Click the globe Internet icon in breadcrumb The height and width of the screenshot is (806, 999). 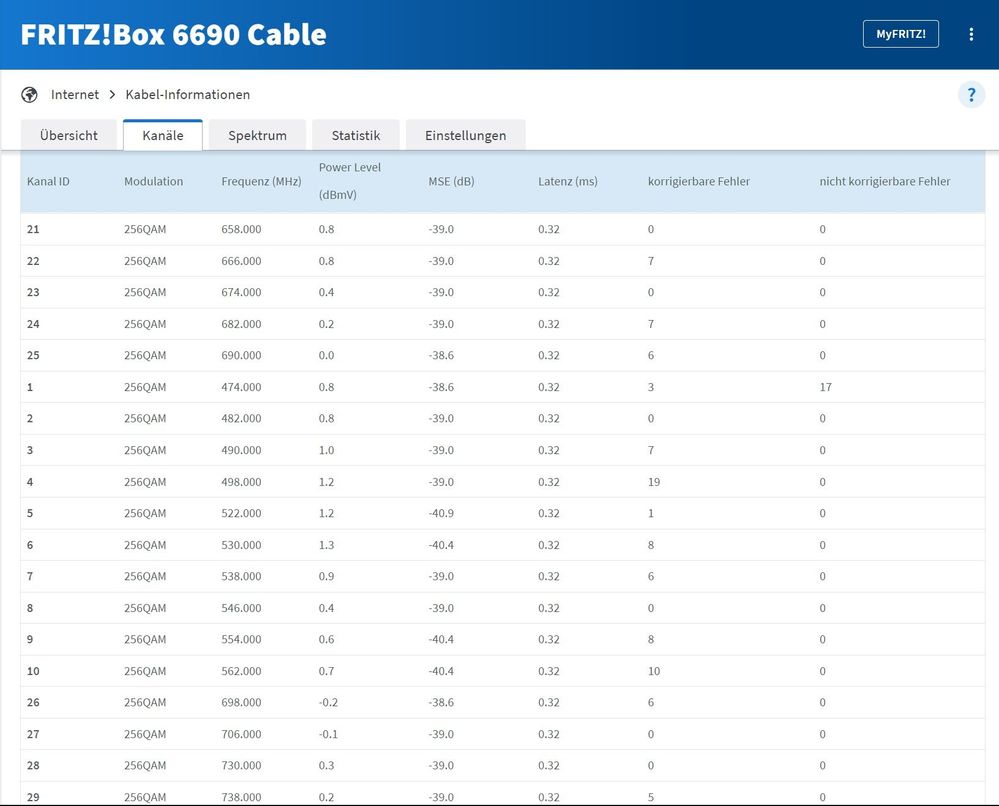(x=29, y=95)
